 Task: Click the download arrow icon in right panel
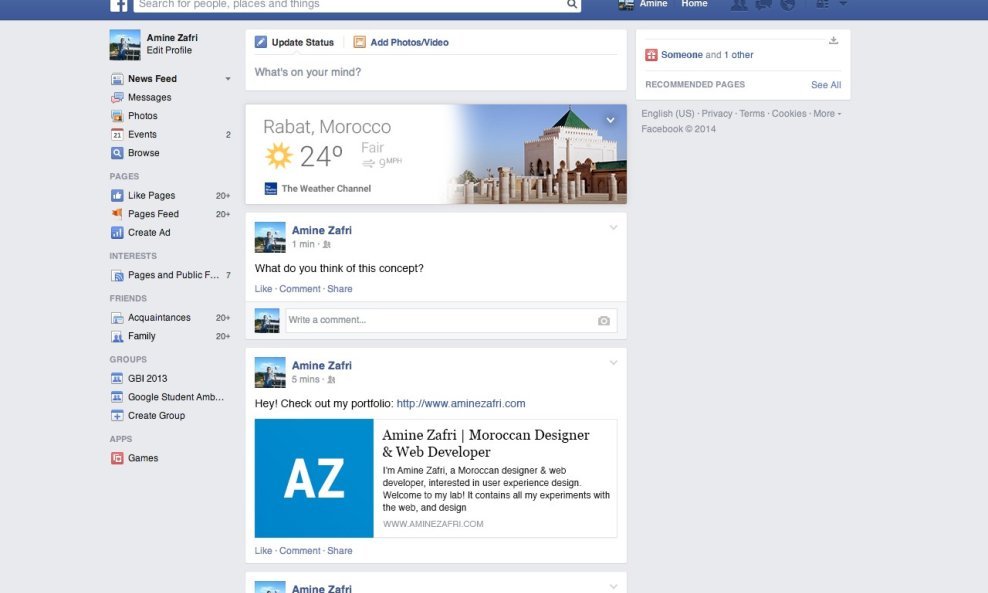[833, 40]
